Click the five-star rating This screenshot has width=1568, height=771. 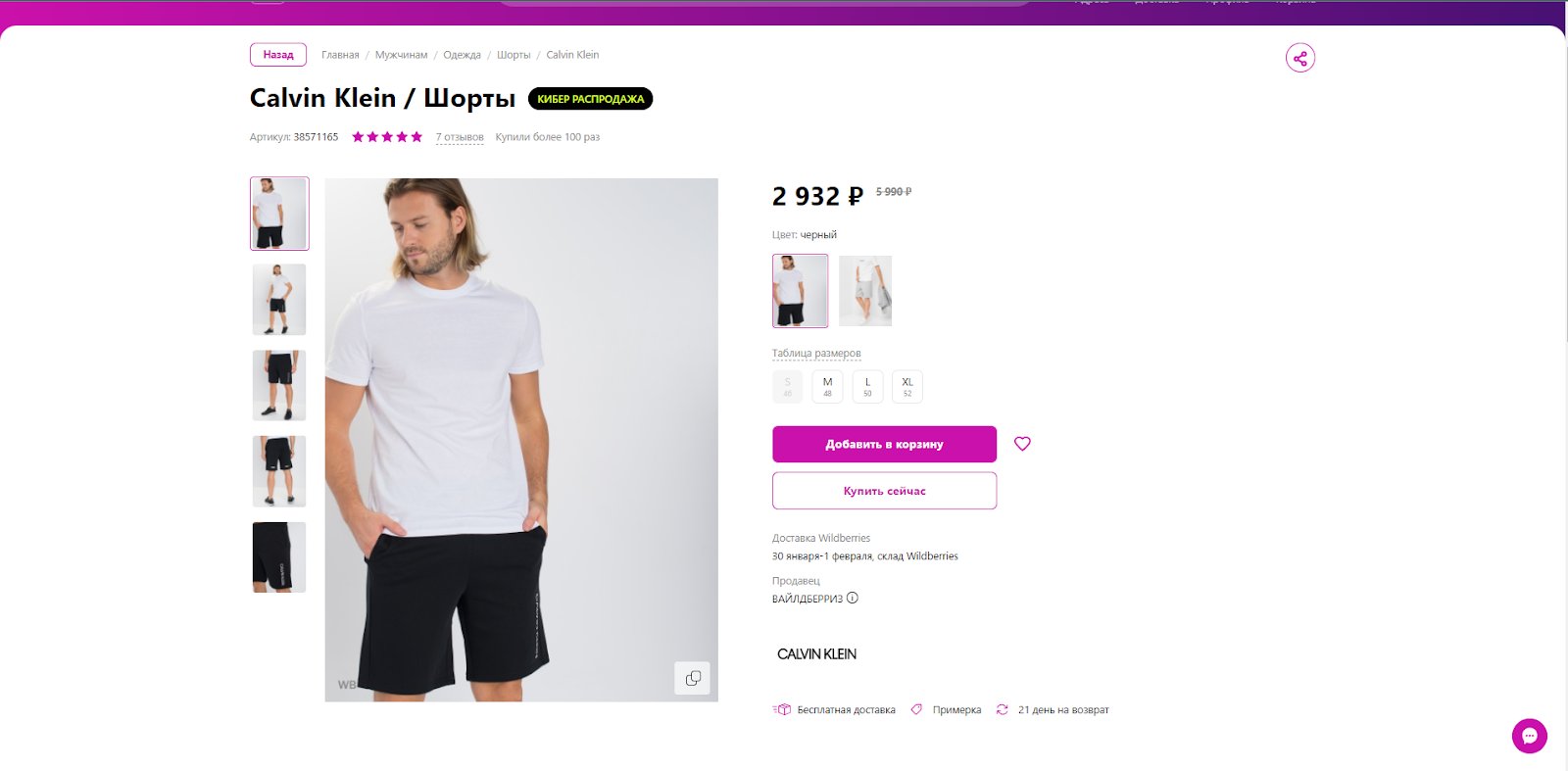(x=387, y=137)
